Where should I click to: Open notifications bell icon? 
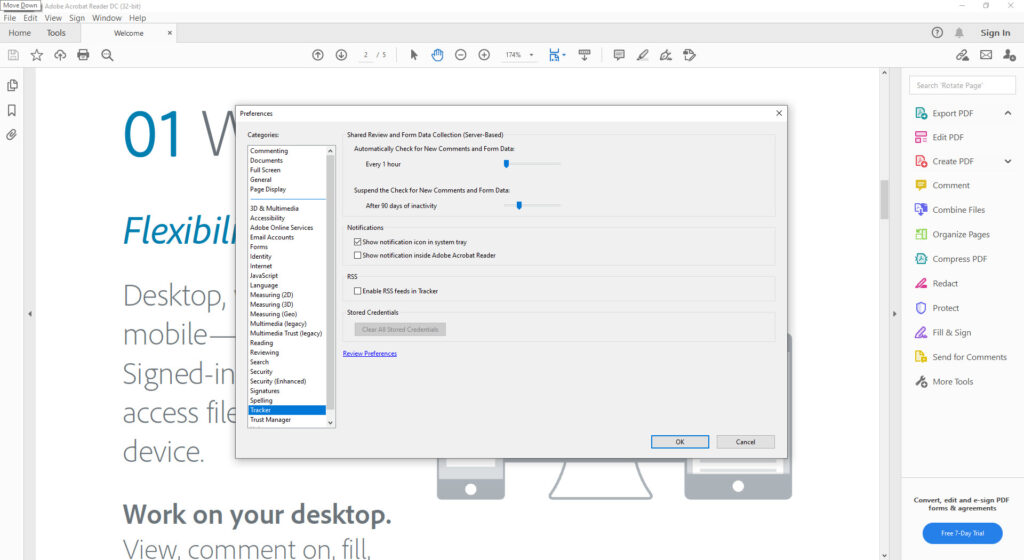coord(959,33)
